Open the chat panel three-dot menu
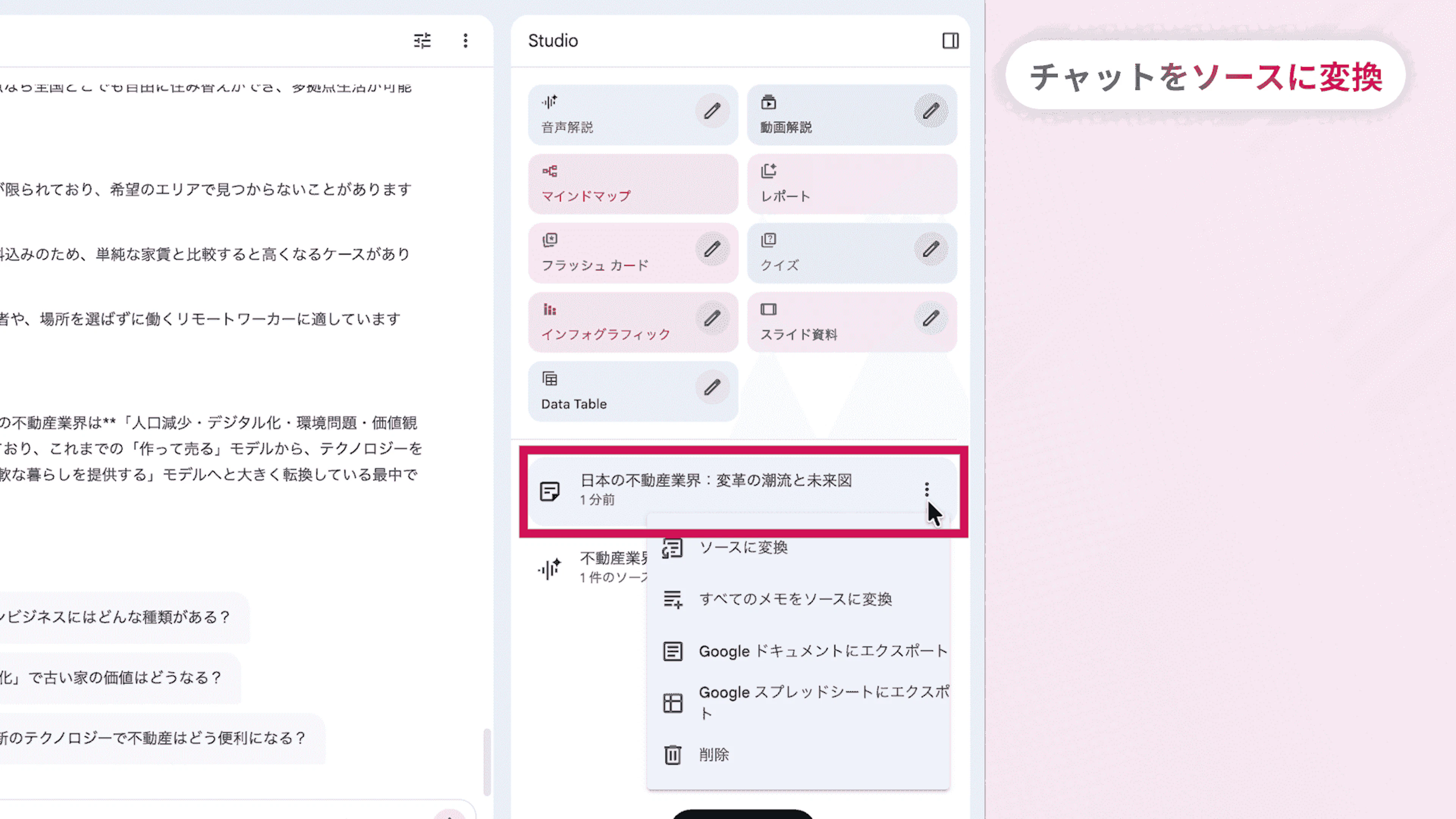 point(465,41)
